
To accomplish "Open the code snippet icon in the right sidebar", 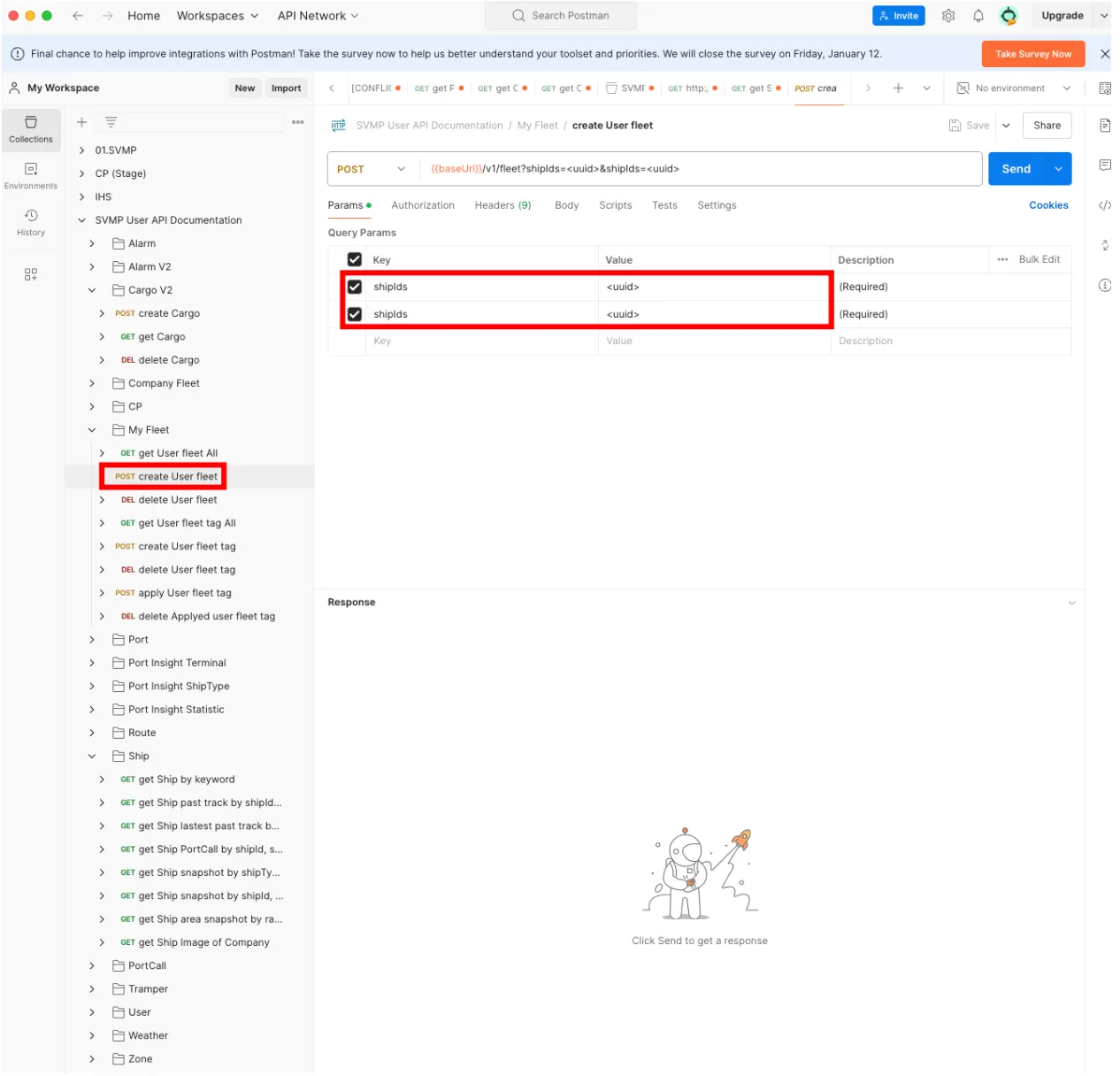I will point(1105,205).
